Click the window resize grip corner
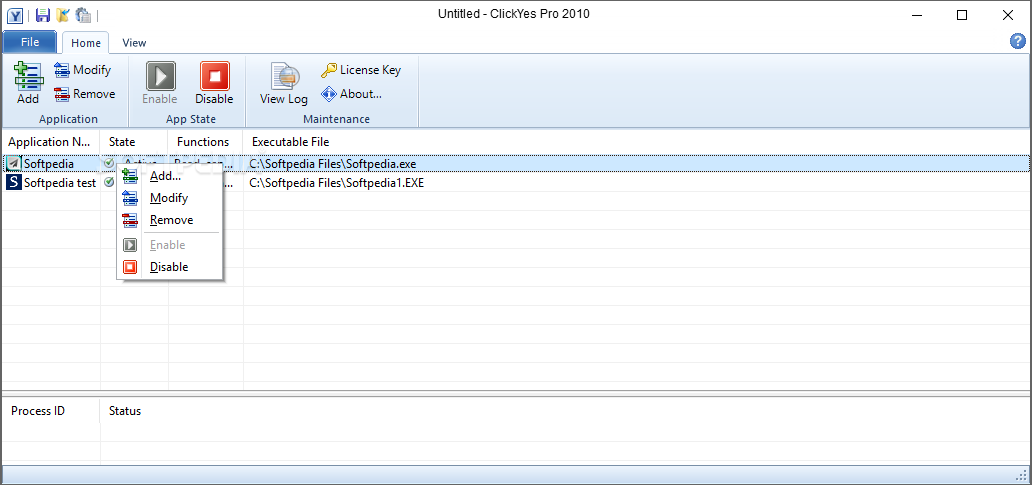1032x485 pixels. [x=1021, y=474]
